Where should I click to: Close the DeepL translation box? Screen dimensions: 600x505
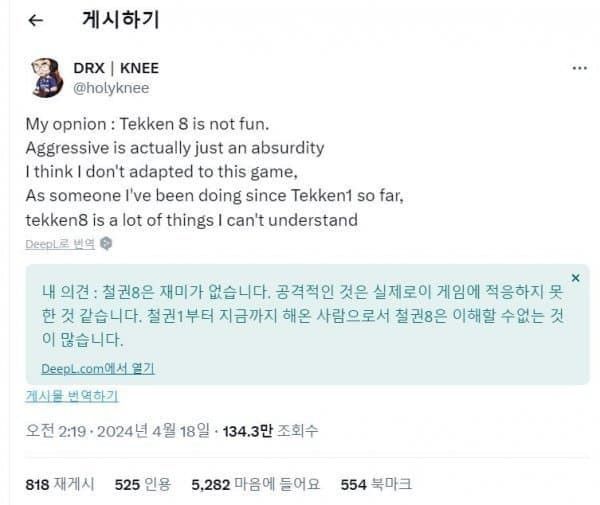[575, 277]
